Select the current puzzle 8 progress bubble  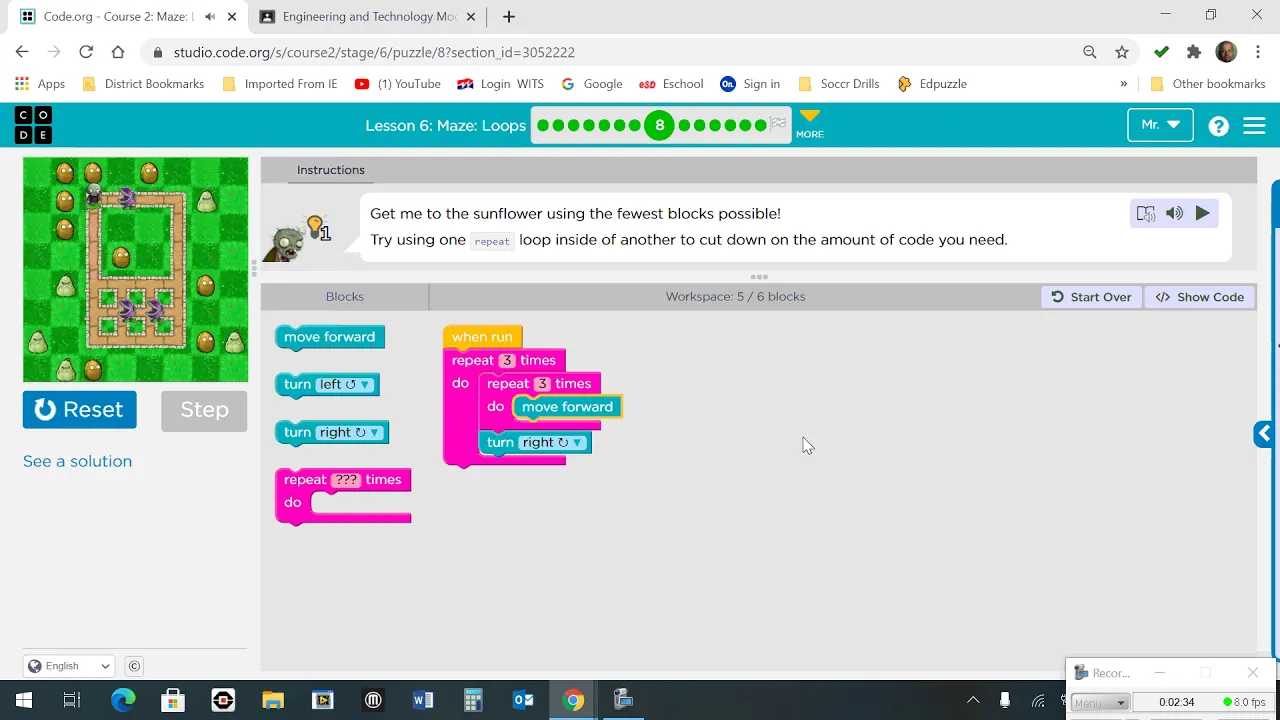point(659,125)
